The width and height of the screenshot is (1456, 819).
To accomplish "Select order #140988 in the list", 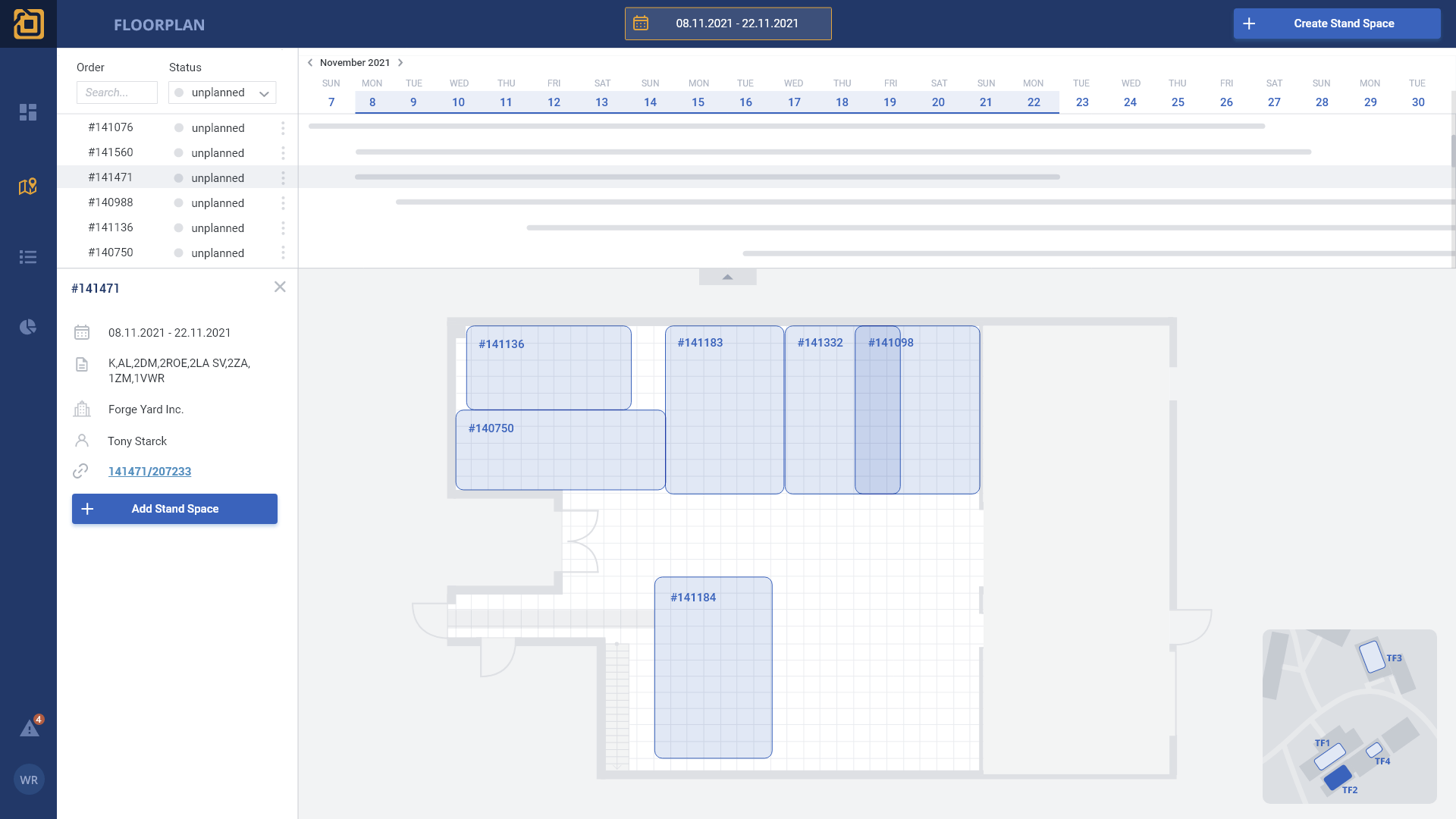I will 111,202.
